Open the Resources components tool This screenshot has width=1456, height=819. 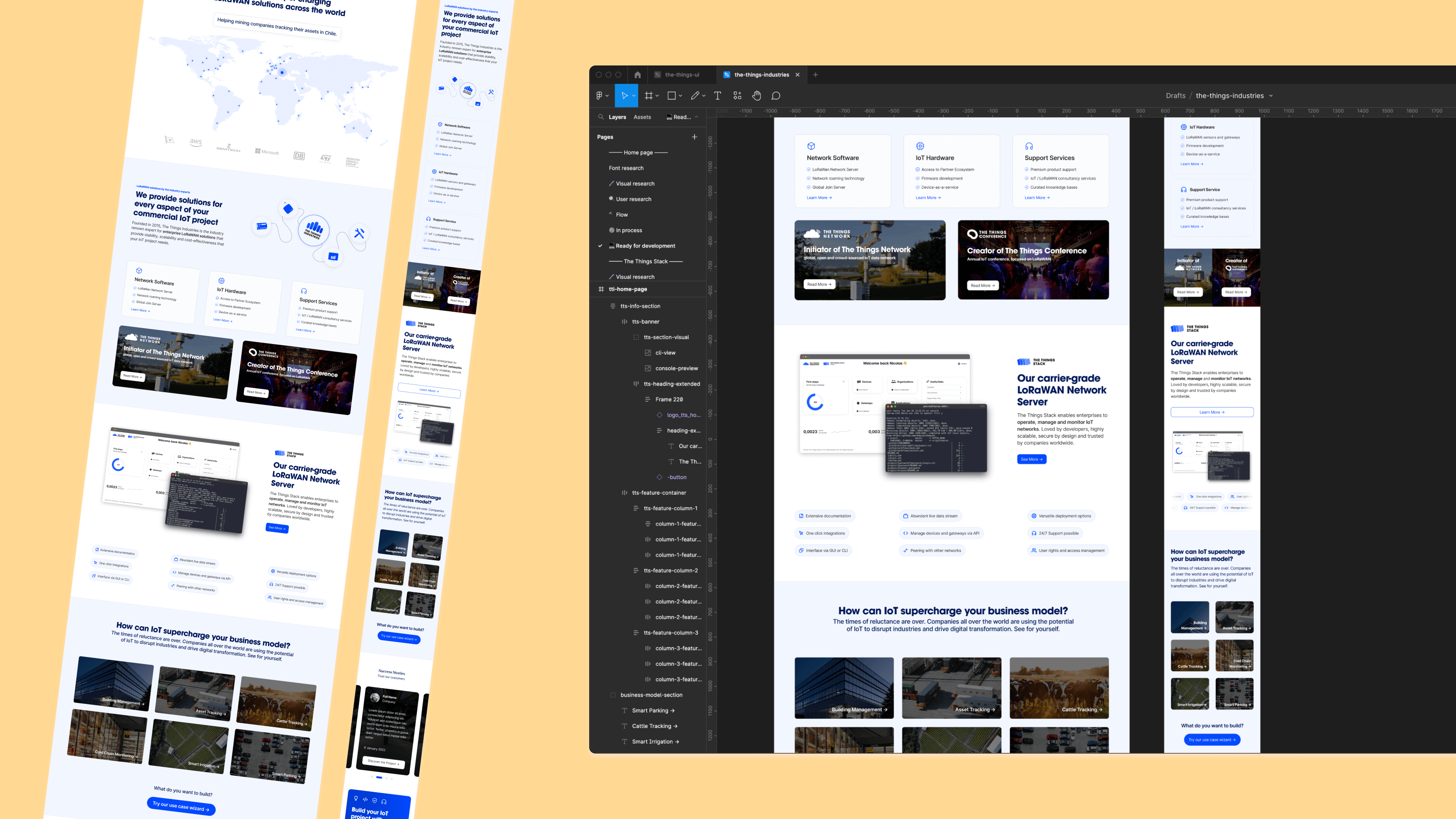point(737,96)
